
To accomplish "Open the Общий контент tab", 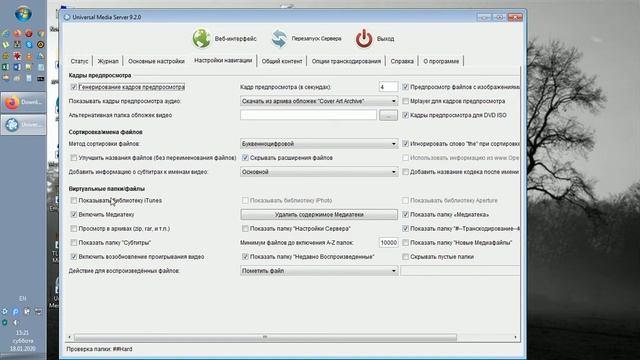I will (282, 61).
